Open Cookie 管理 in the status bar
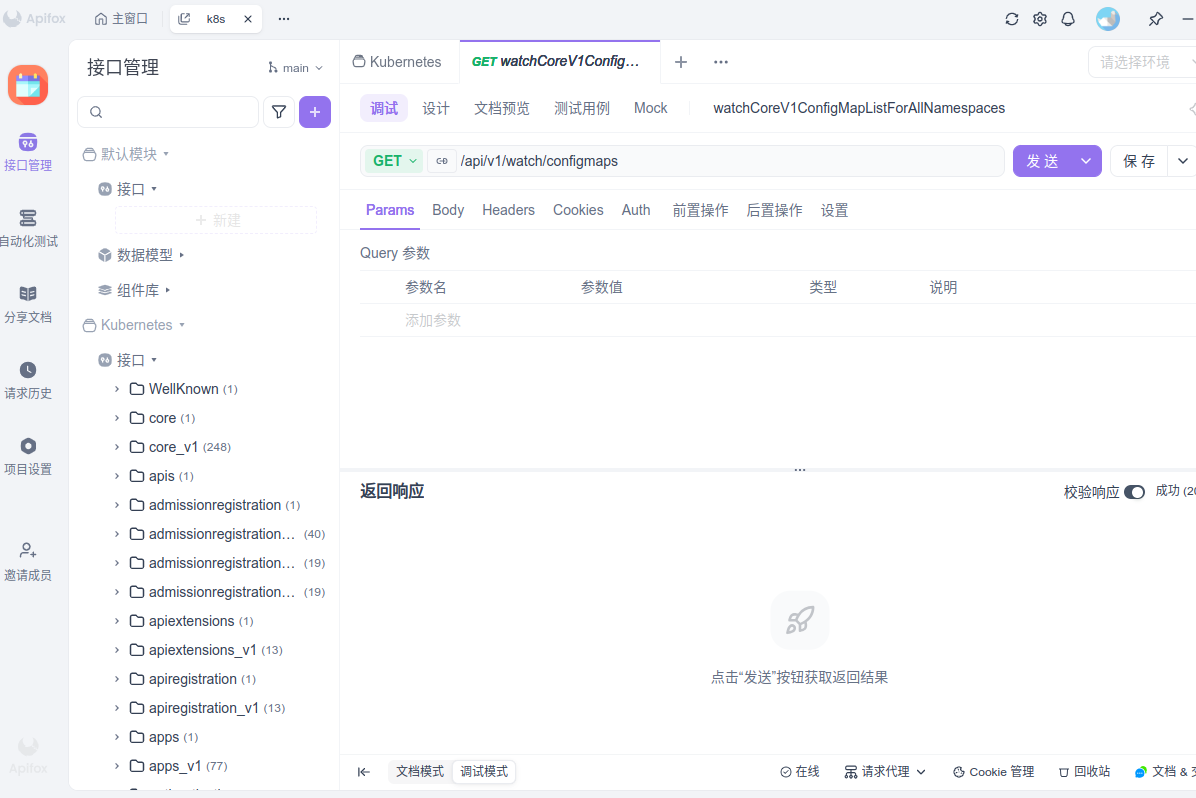Viewport: 1196px width, 798px height. (993, 771)
